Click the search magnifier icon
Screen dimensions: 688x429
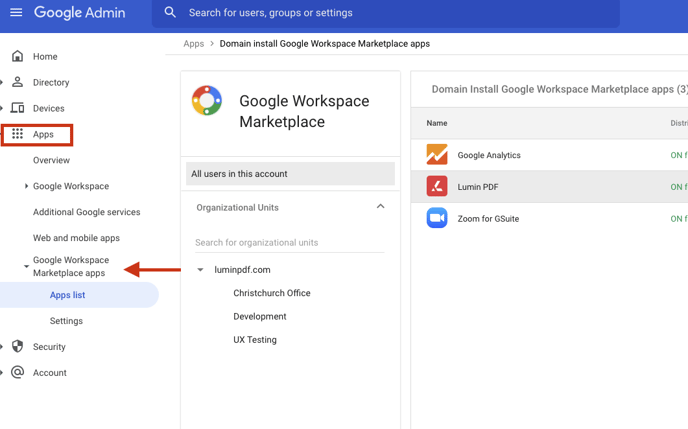[170, 12]
